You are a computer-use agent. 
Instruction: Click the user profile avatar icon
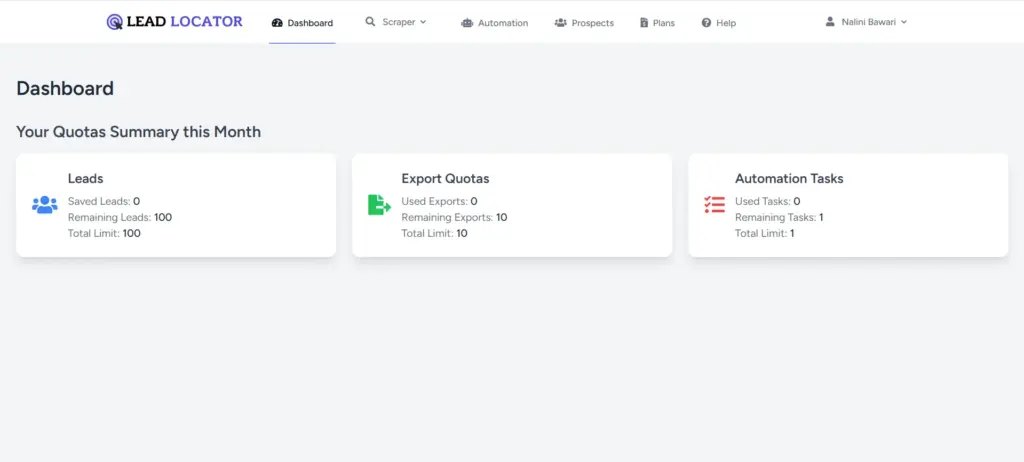830,22
